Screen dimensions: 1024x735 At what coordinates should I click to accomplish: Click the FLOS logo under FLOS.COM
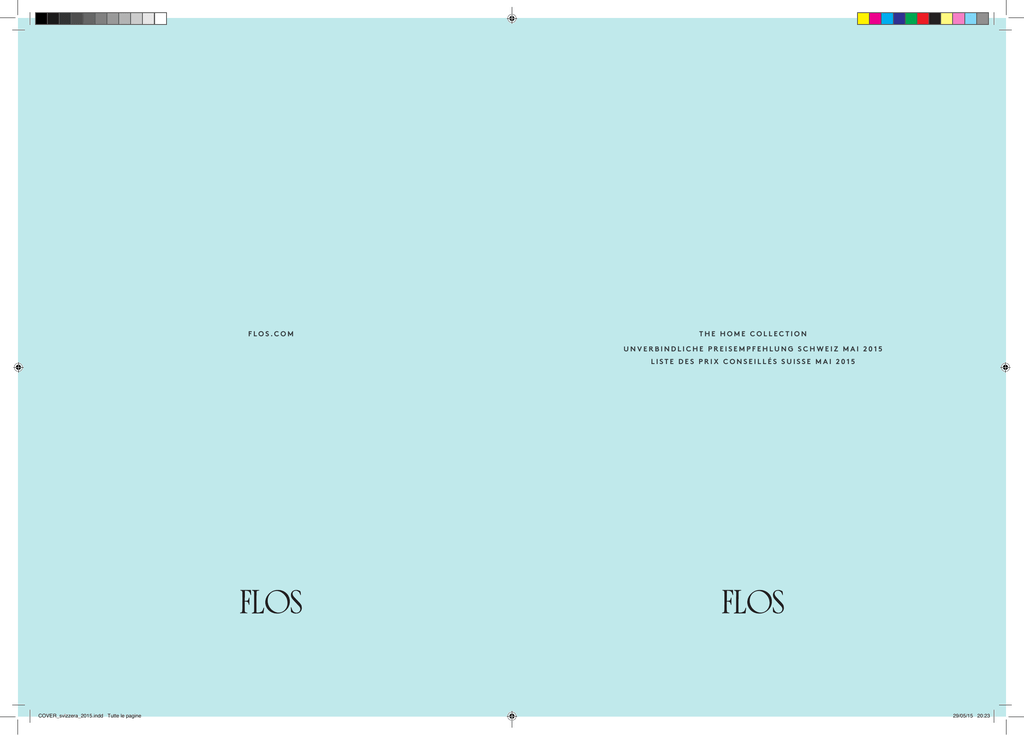271,602
